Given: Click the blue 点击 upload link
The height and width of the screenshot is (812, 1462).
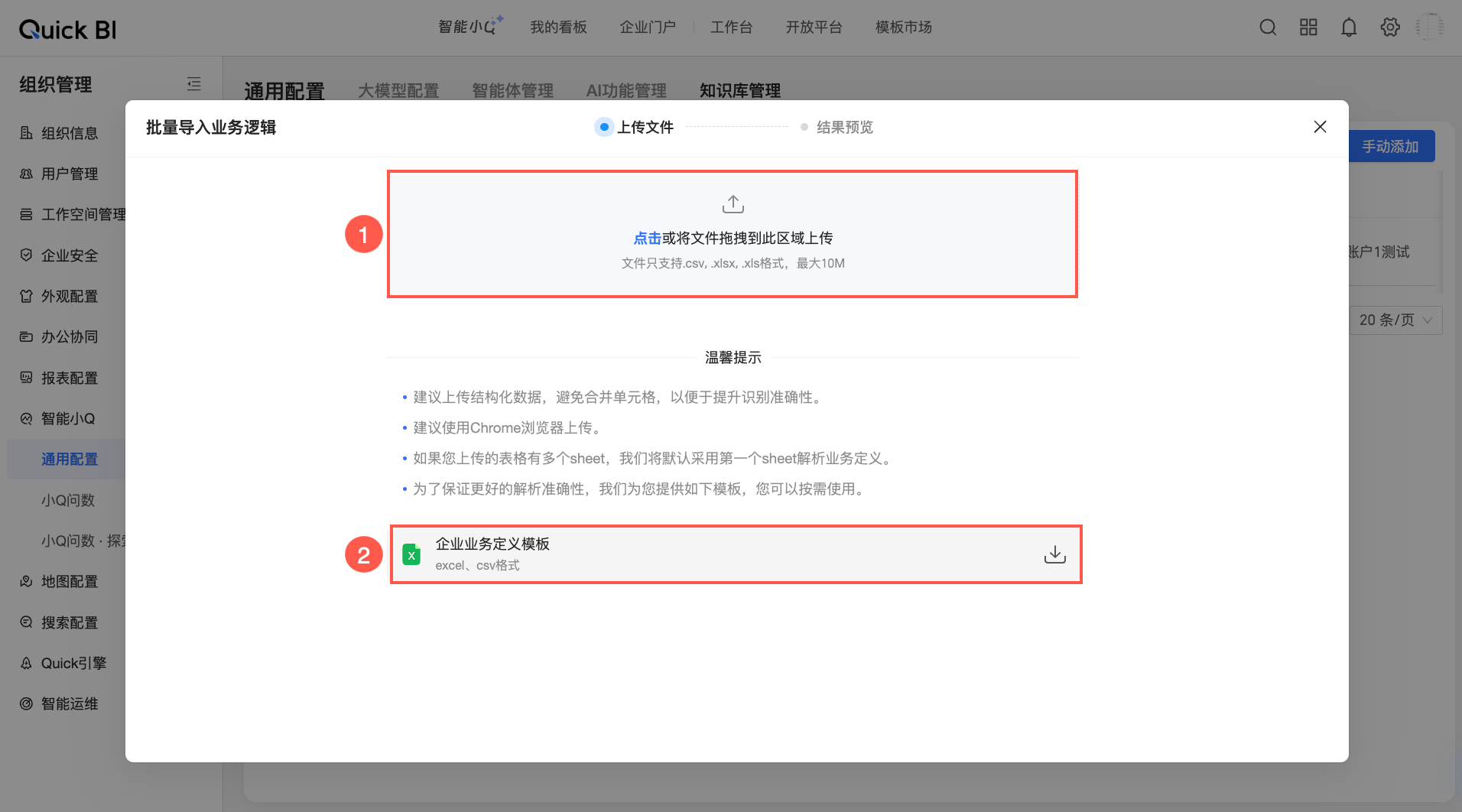Looking at the screenshot, I should [x=647, y=239].
